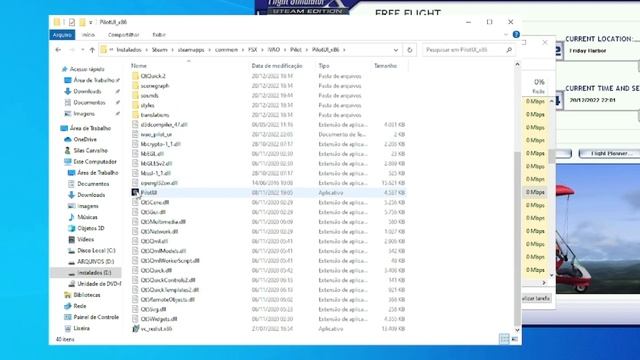Click the Forward navigation arrow
The height and width of the screenshot is (360, 640).
pyautogui.click(x=72, y=50)
